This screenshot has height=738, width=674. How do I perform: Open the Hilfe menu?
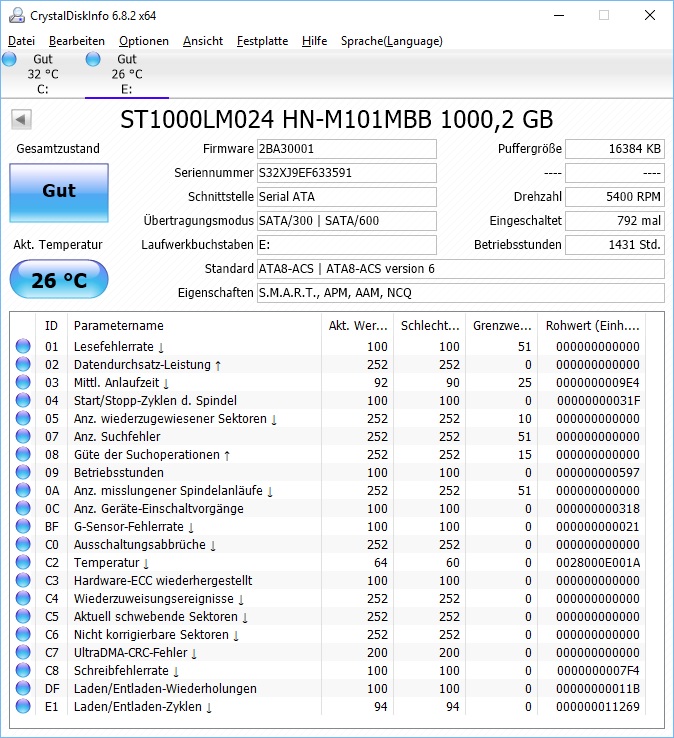(x=314, y=41)
